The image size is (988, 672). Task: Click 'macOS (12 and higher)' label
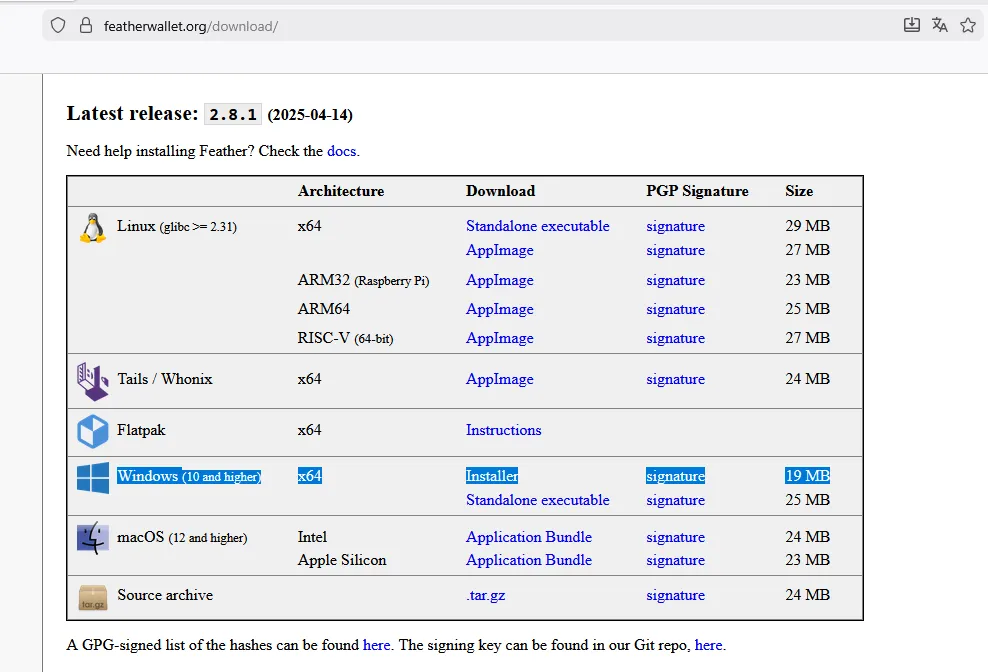[182, 538]
